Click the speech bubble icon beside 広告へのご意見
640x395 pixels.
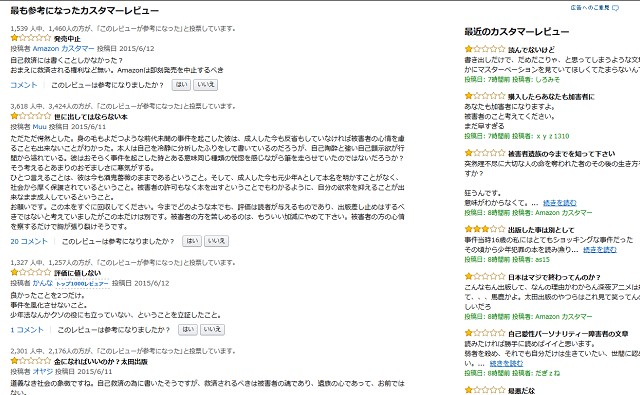(x=616, y=8)
